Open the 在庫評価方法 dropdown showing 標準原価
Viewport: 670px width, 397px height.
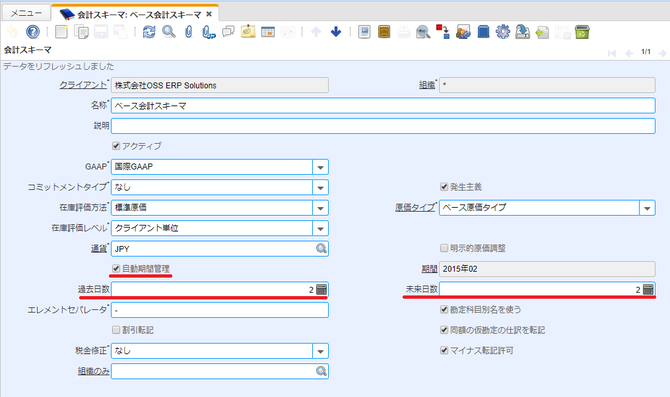pos(320,208)
